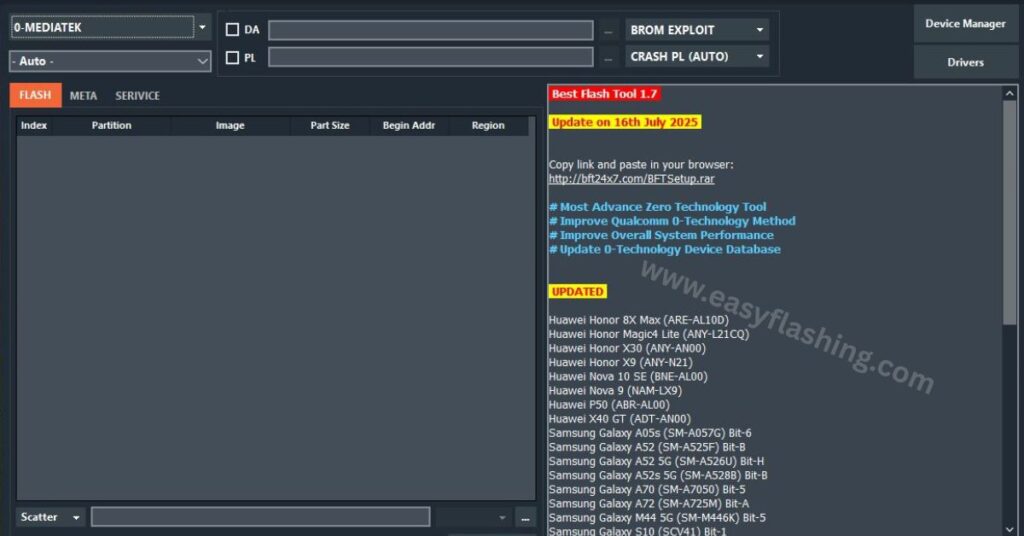The width and height of the screenshot is (1024, 536).
Task: Click 'Huawei Honor 8X Max (ARE-AL10D)' entry
Action: [639, 320]
